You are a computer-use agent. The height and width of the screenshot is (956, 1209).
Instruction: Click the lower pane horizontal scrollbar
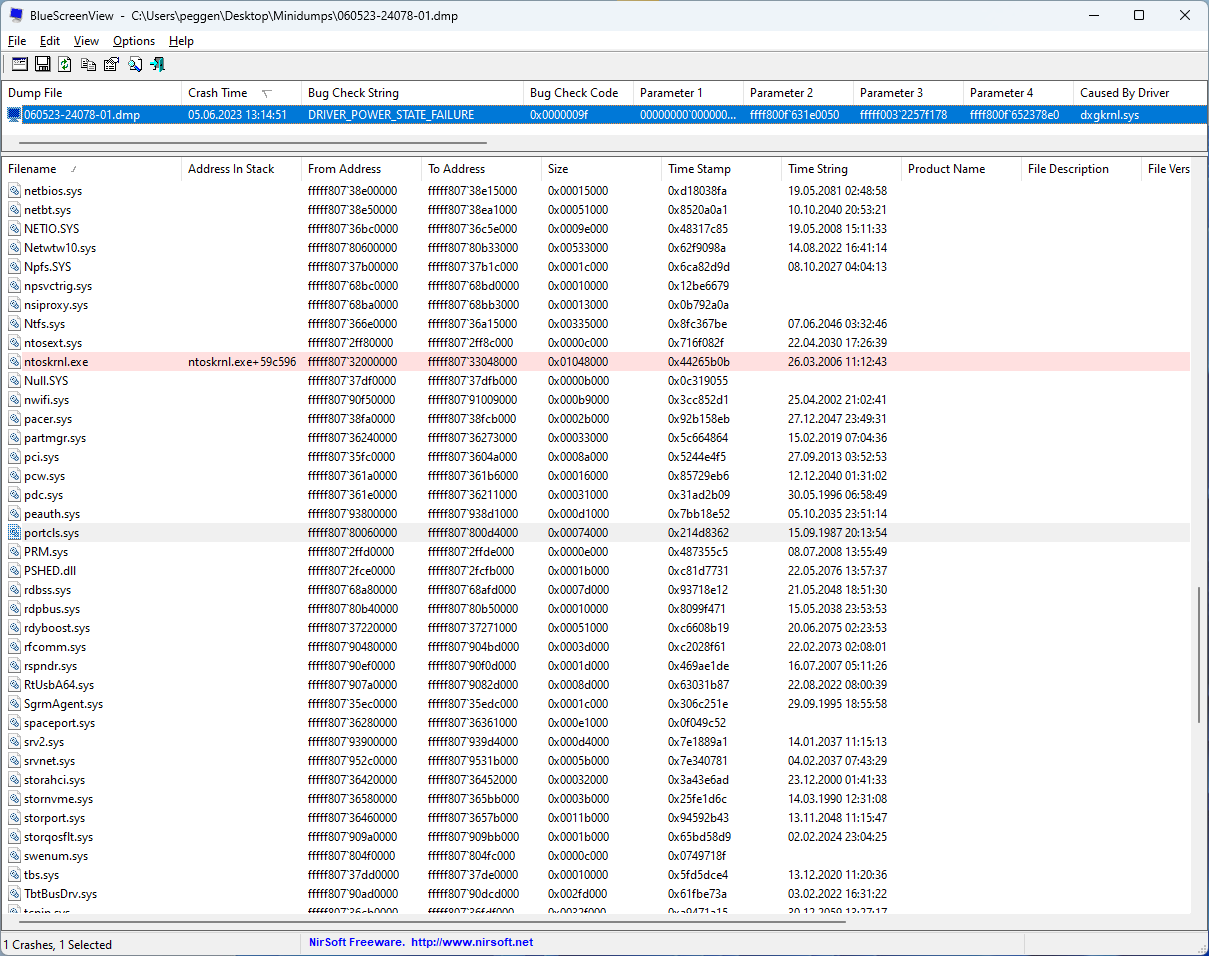click(x=432, y=921)
